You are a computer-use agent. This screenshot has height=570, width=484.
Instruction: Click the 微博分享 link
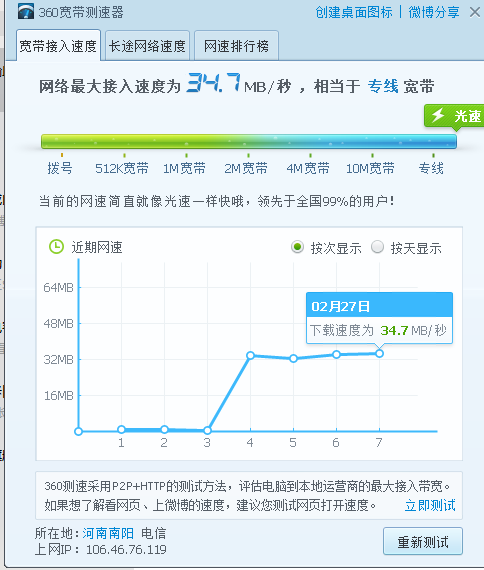434,12
